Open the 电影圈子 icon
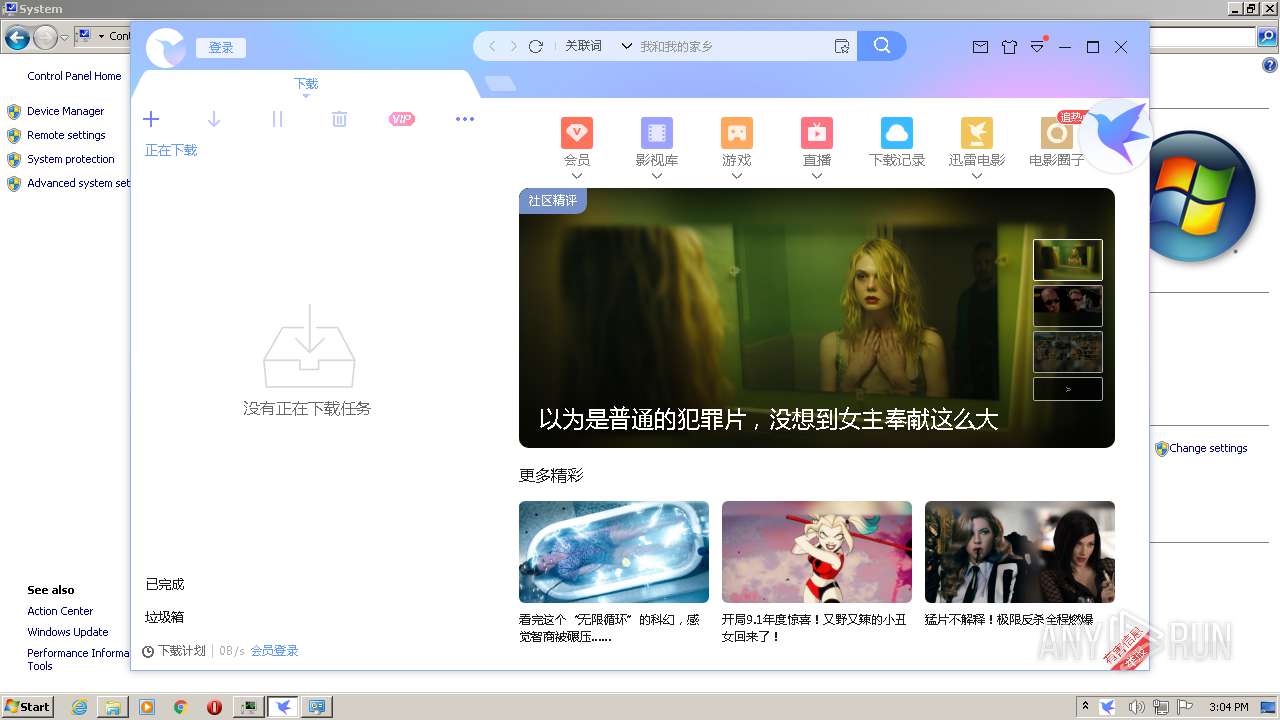Screen dimensions: 1280x720 [1057, 133]
